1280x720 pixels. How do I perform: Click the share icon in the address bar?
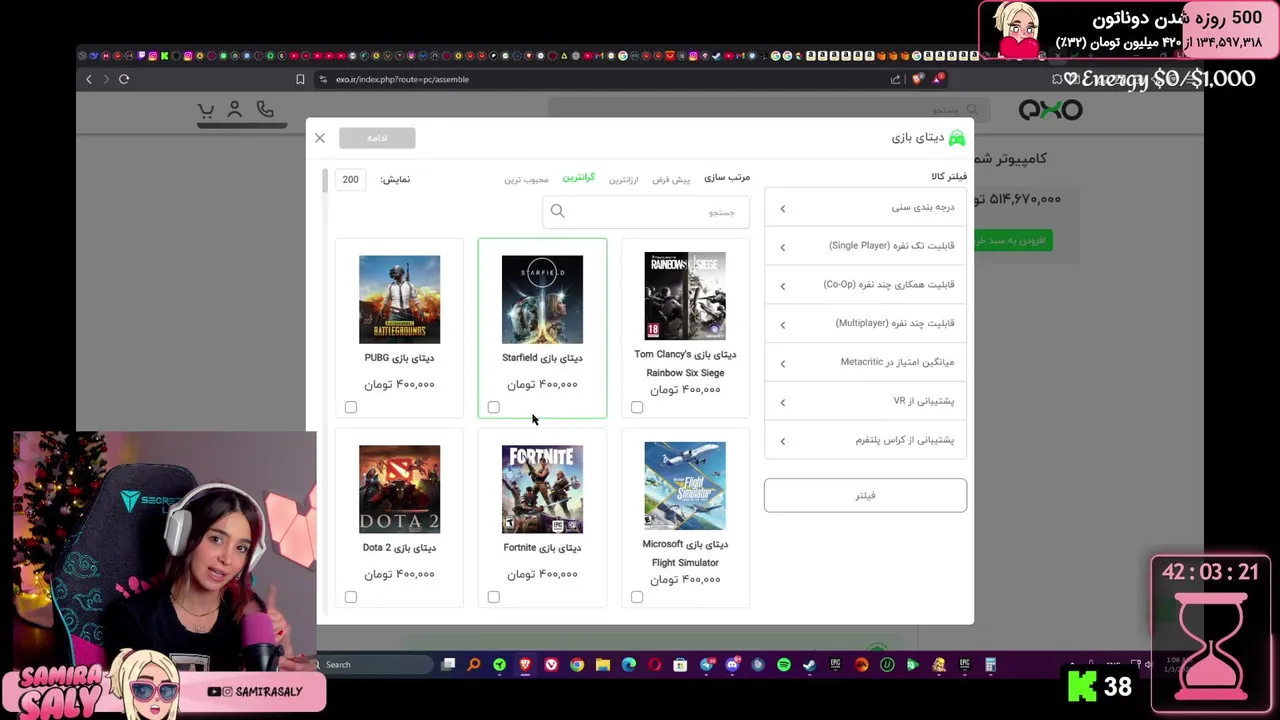[895, 79]
